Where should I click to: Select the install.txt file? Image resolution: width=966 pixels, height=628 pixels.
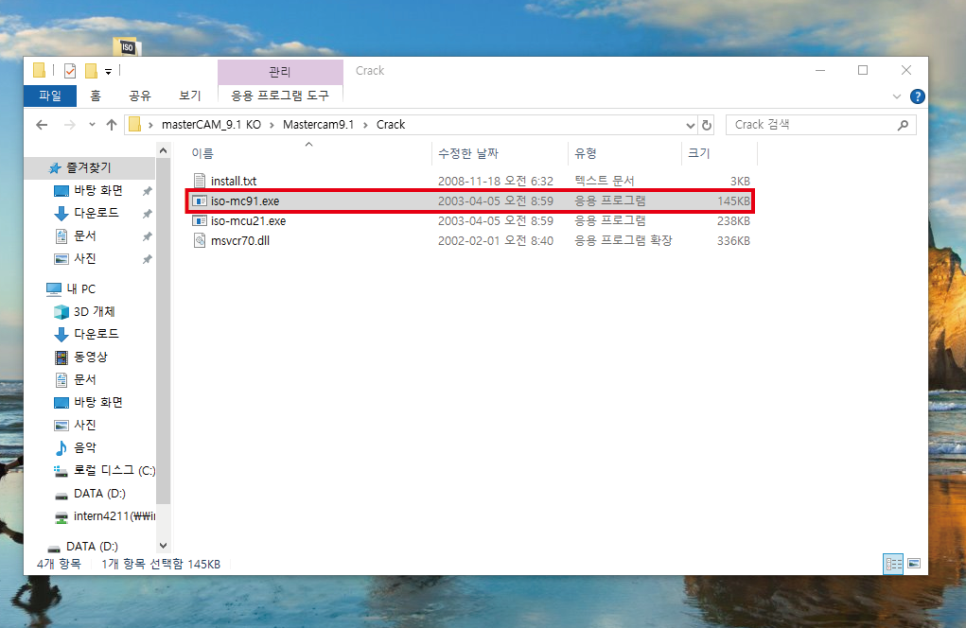pyautogui.click(x=233, y=181)
